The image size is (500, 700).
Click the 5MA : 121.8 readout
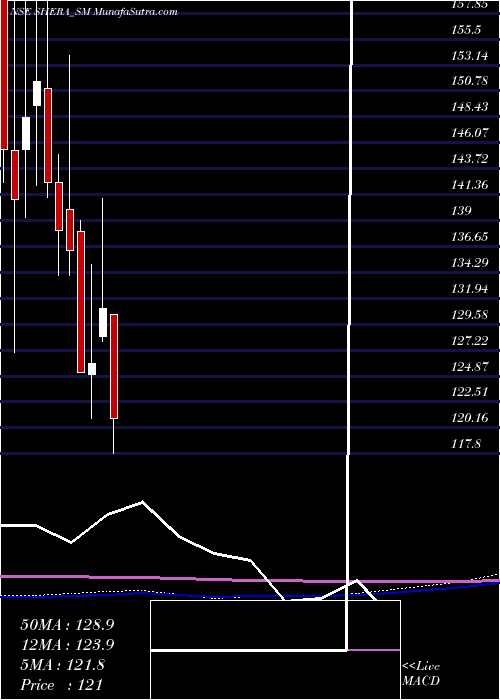coord(63,665)
